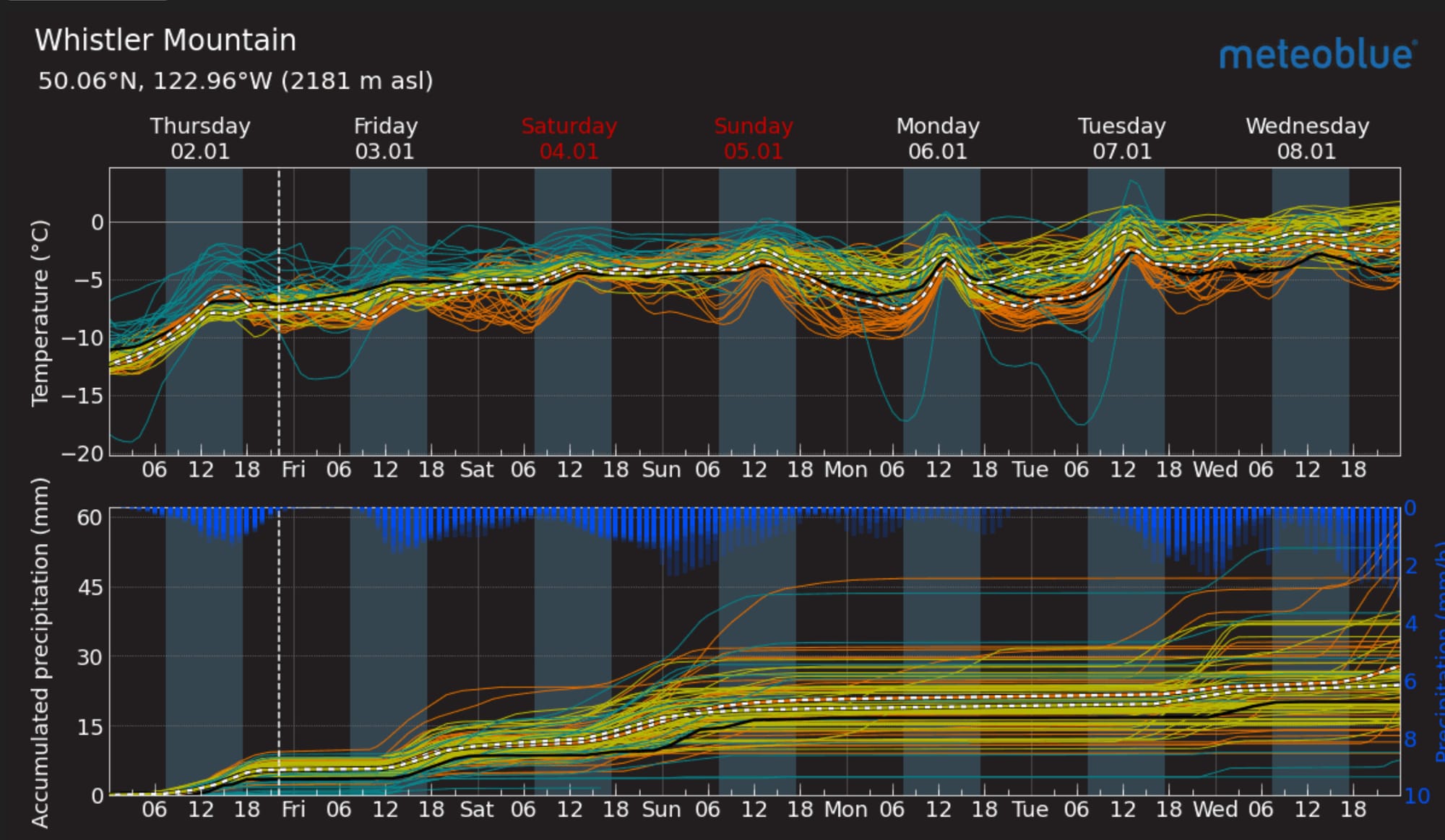Click the 60 mm gridline label on precipitation axis
Screen dimensions: 1445x840
[90, 517]
